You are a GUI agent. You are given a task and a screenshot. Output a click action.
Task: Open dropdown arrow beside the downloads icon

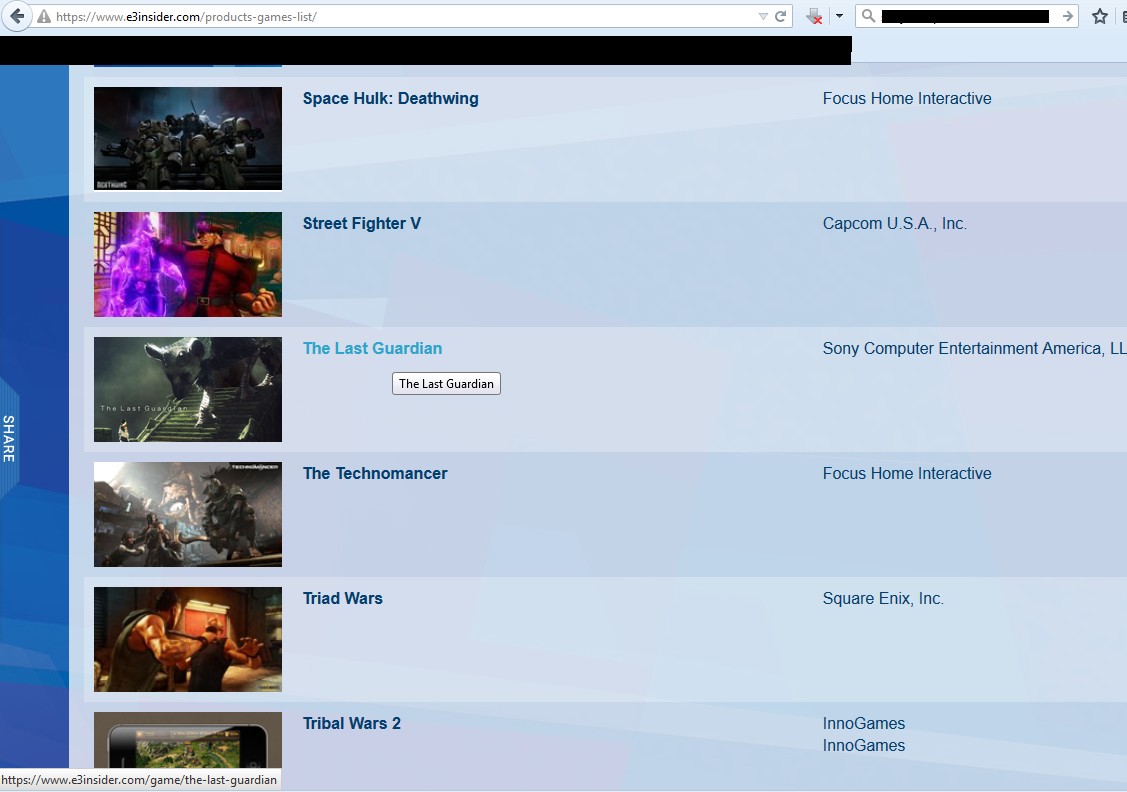coord(839,16)
